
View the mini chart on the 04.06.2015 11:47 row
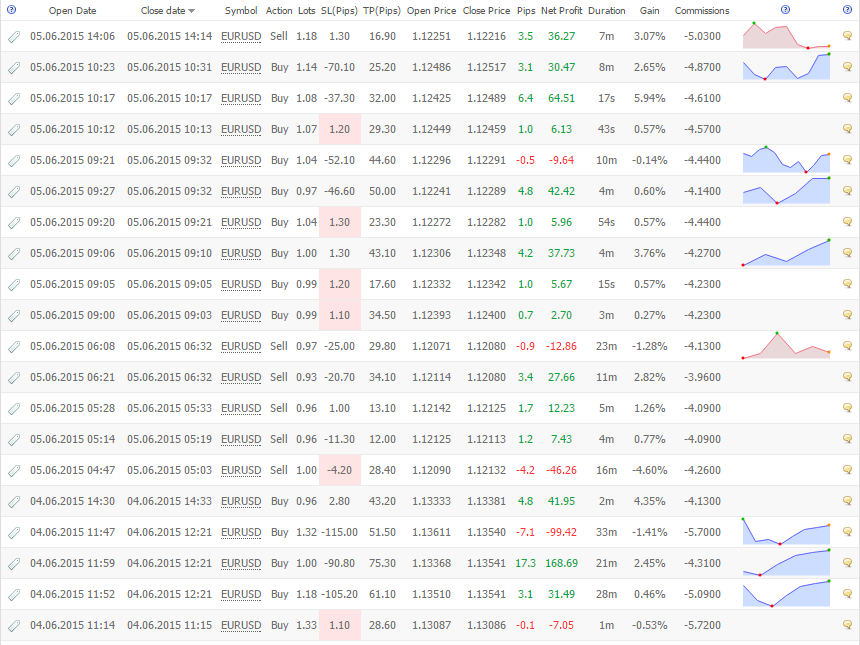[787, 531]
